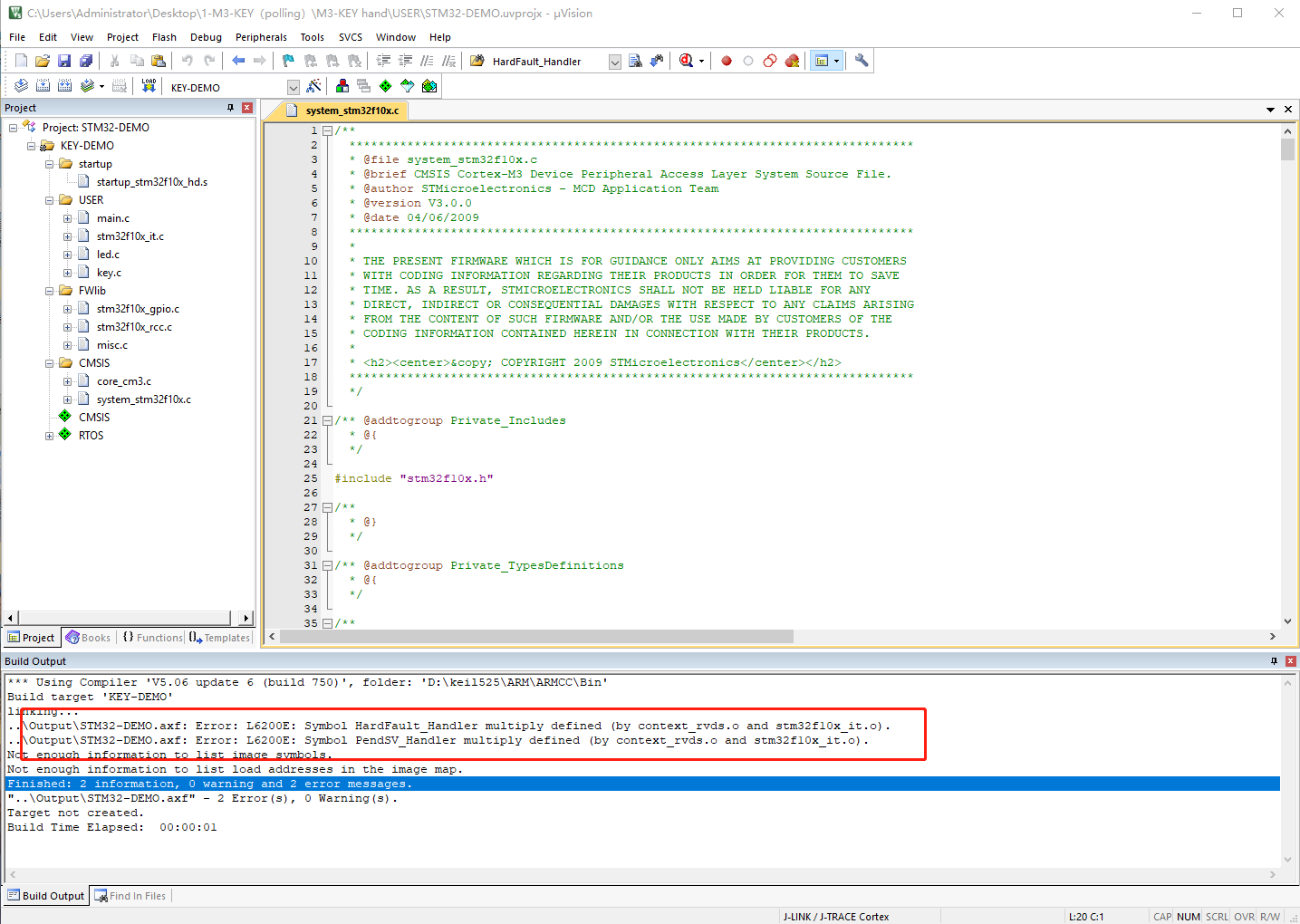The image size is (1300, 924).
Task: Click the Translate file icon
Action: pyautogui.click(x=21, y=86)
